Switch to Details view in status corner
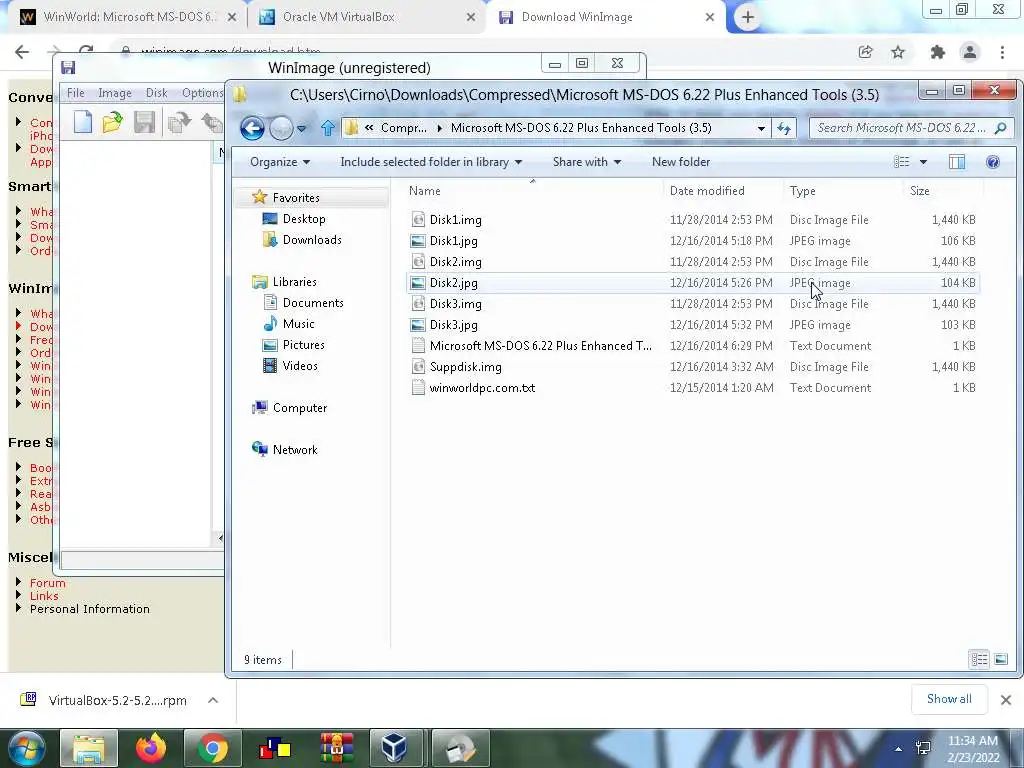This screenshot has height=768, width=1024. click(x=979, y=659)
